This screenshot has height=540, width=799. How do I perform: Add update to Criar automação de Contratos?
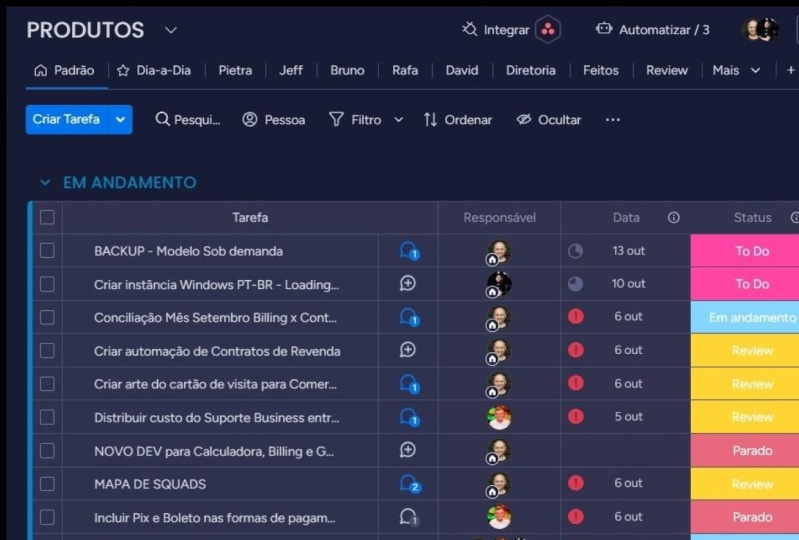(x=408, y=350)
